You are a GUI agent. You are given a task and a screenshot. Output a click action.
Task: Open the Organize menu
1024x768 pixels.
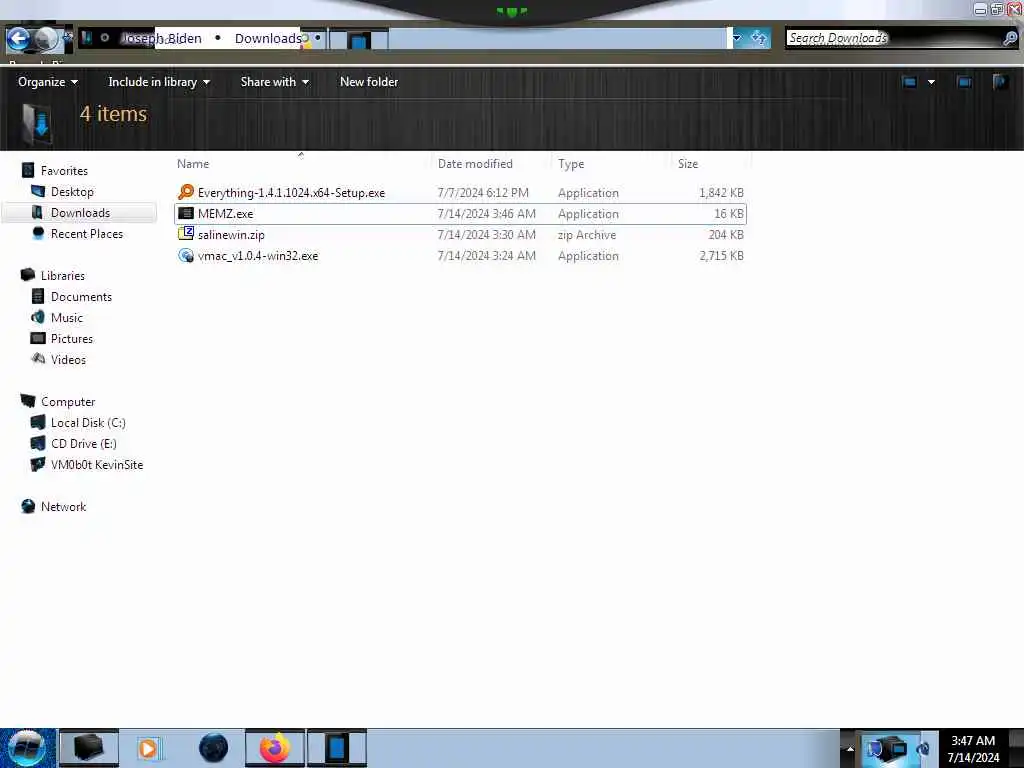48,82
